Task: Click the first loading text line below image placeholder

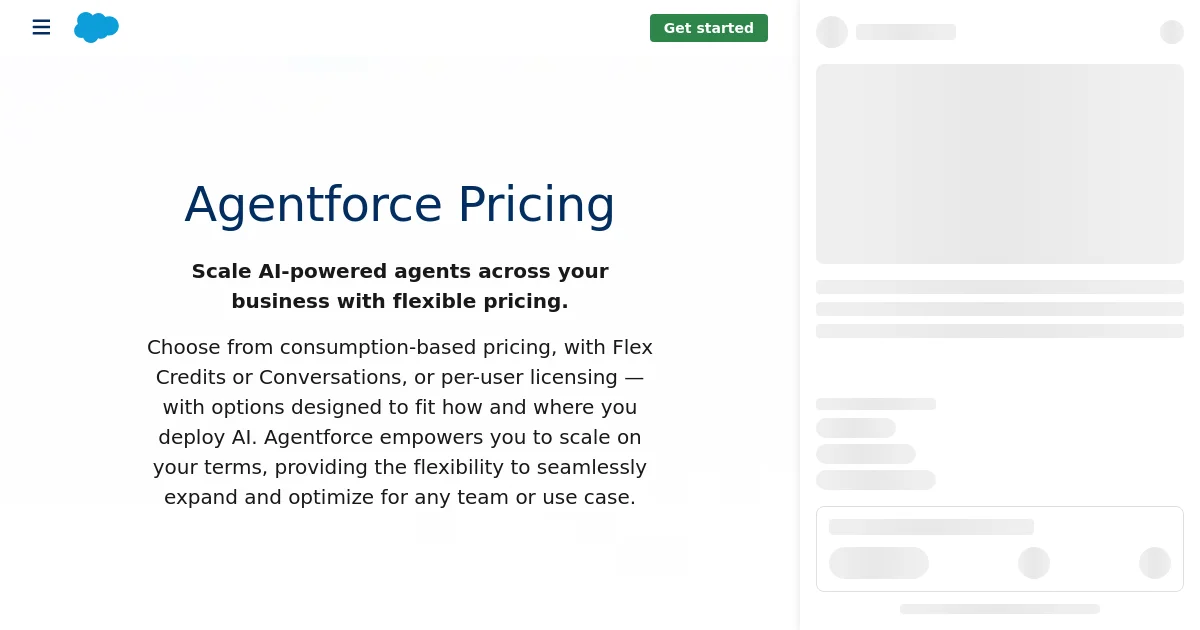Action: 1000,287
